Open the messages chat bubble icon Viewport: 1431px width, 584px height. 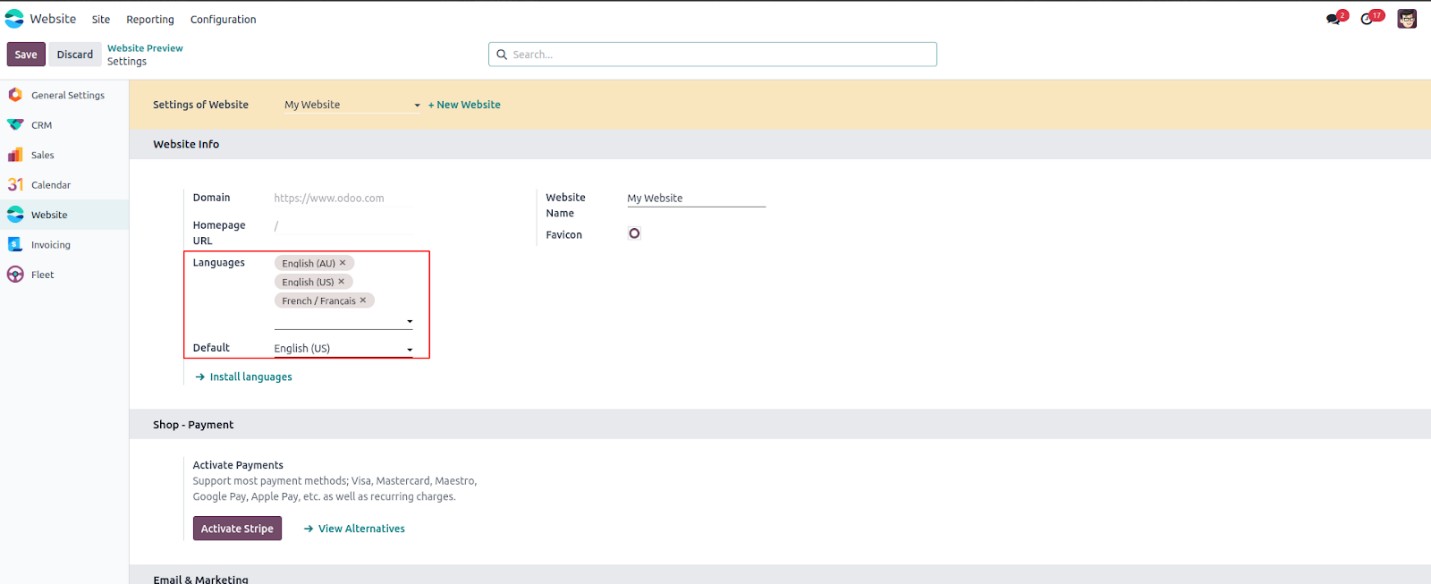(1333, 19)
